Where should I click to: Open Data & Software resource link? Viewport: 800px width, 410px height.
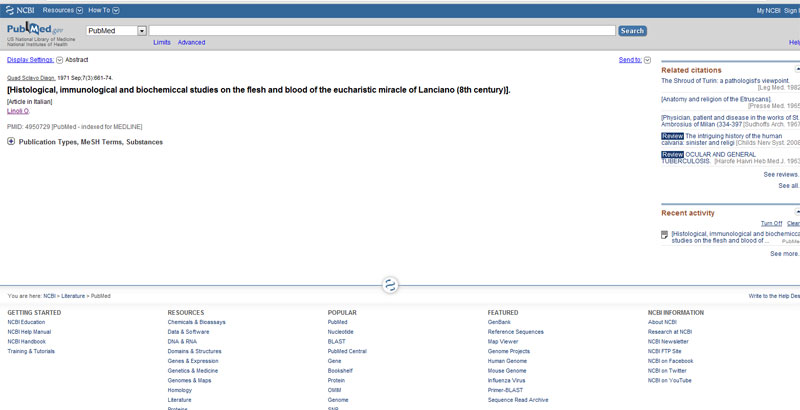point(188,332)
